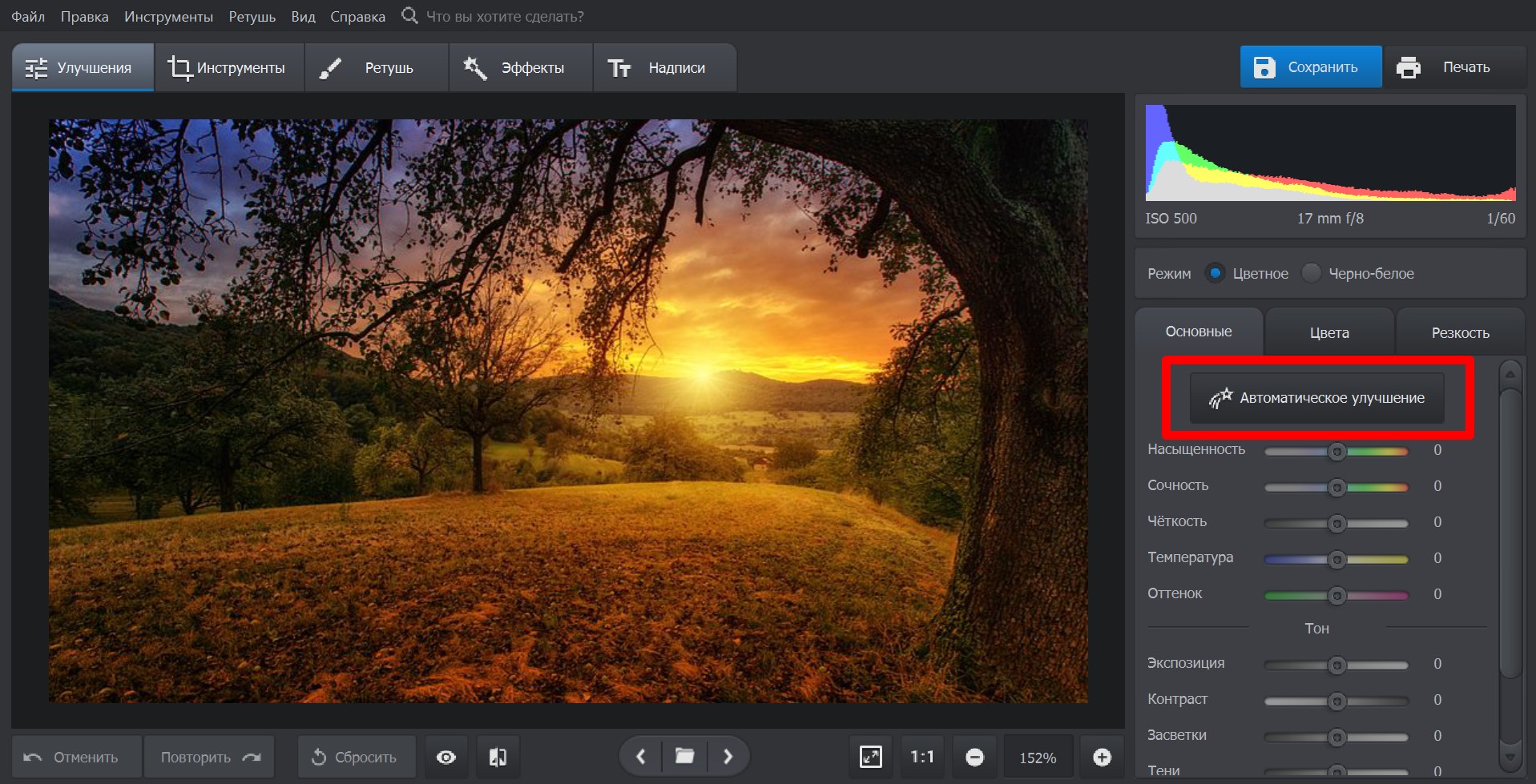Click the search field 'Что вы хотите сделать?'
Image resolution: width=1536 pixels, height=784 pixels.
505,16
